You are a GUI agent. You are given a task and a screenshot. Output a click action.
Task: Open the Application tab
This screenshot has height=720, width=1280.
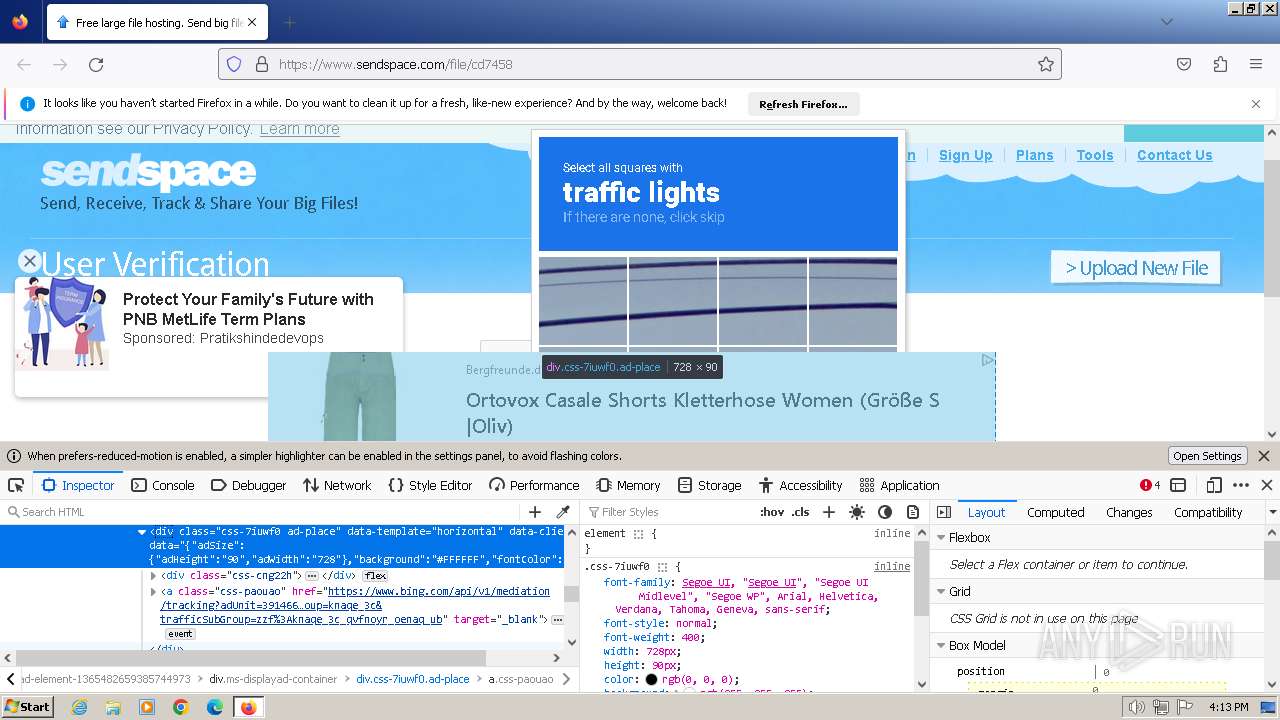pos(899,485)
